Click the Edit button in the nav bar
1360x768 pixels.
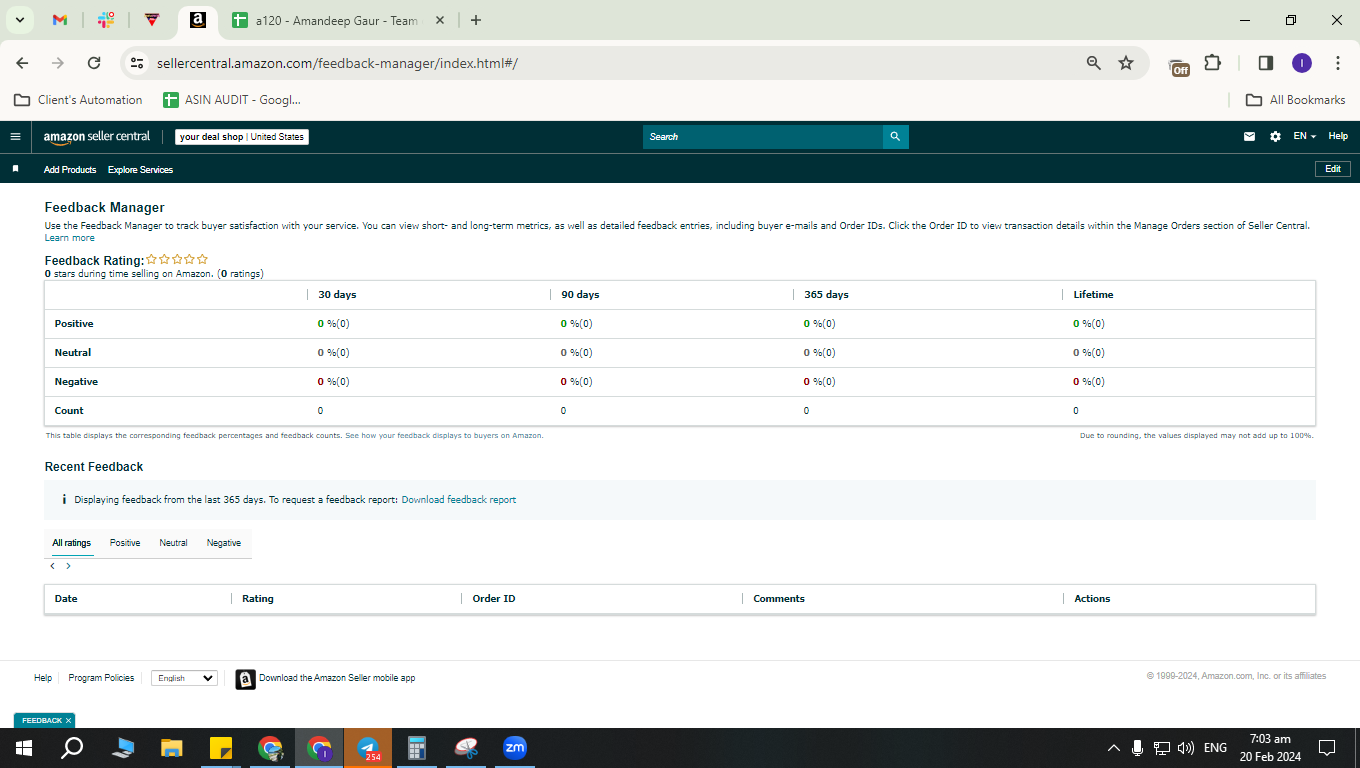point(1332,169)
